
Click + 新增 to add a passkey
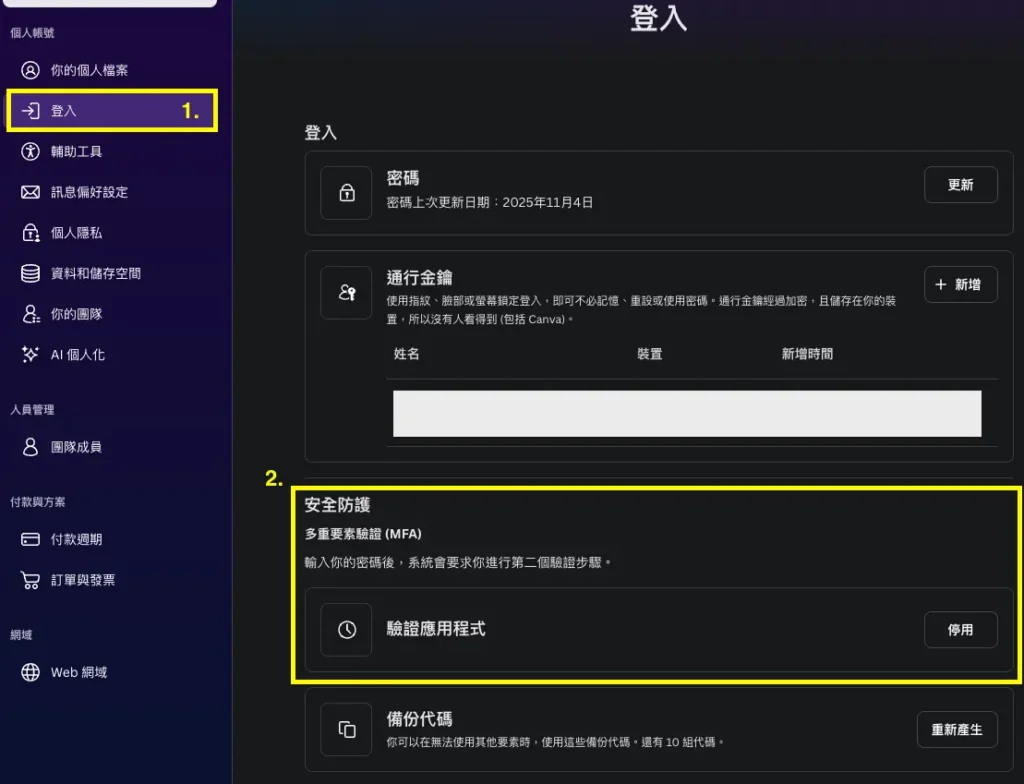click(961, 284)
